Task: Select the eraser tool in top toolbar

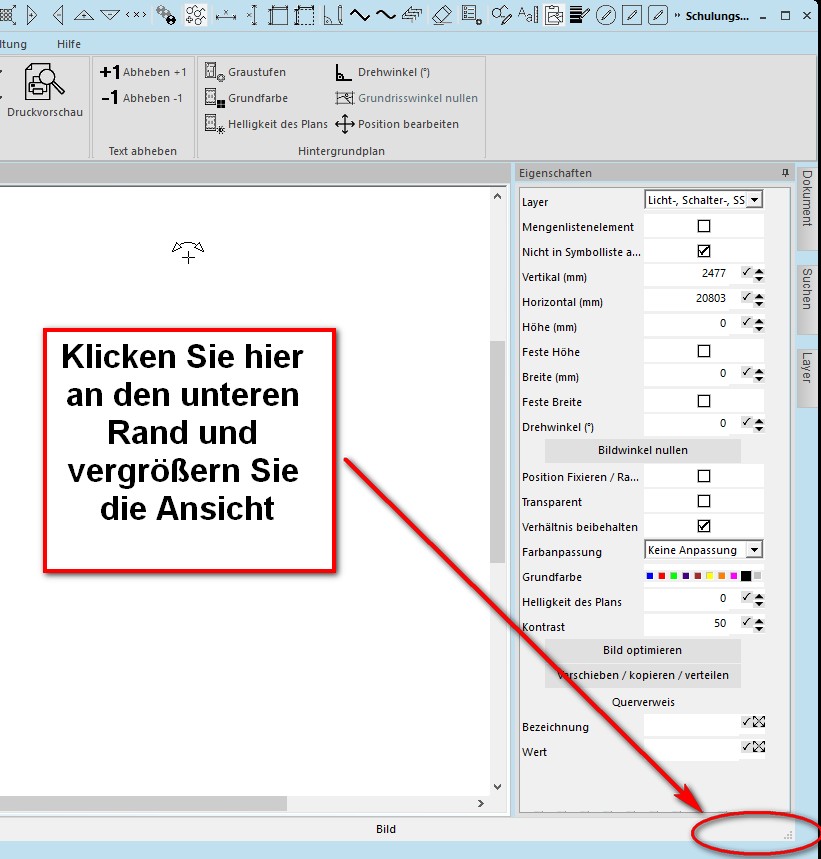Action: click(442, 15)
